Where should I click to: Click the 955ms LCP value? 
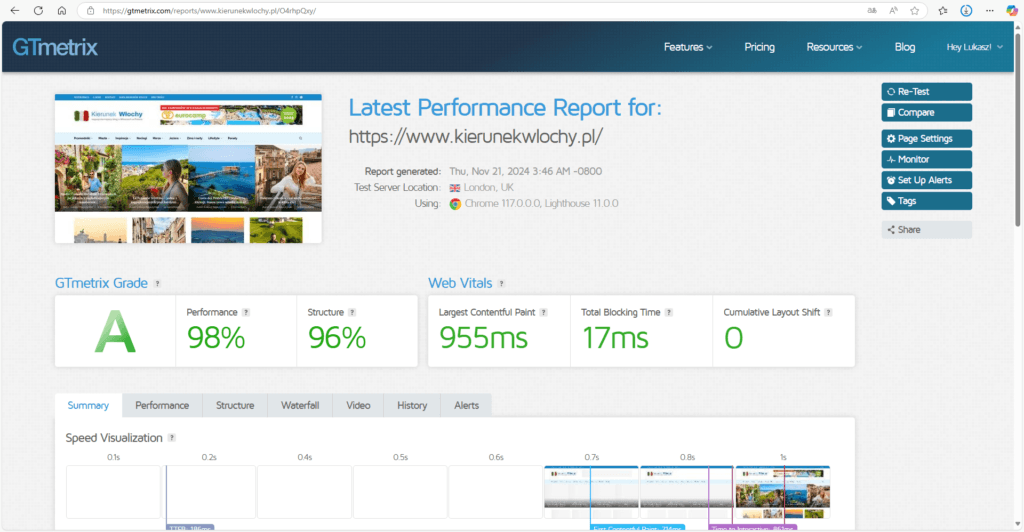point(483,338)
